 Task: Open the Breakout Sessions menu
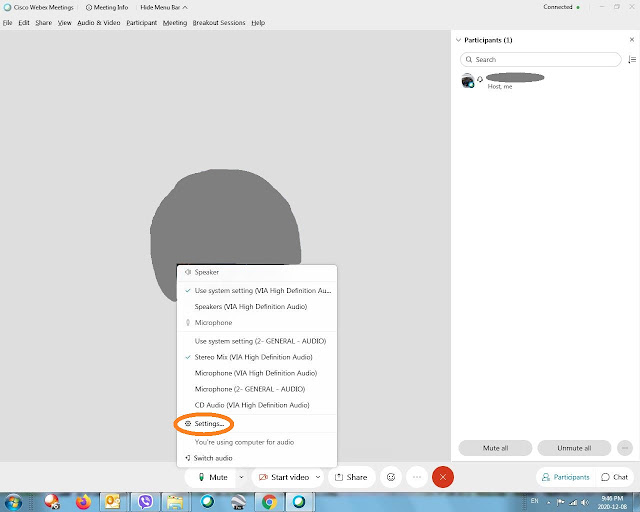point(219,23)
